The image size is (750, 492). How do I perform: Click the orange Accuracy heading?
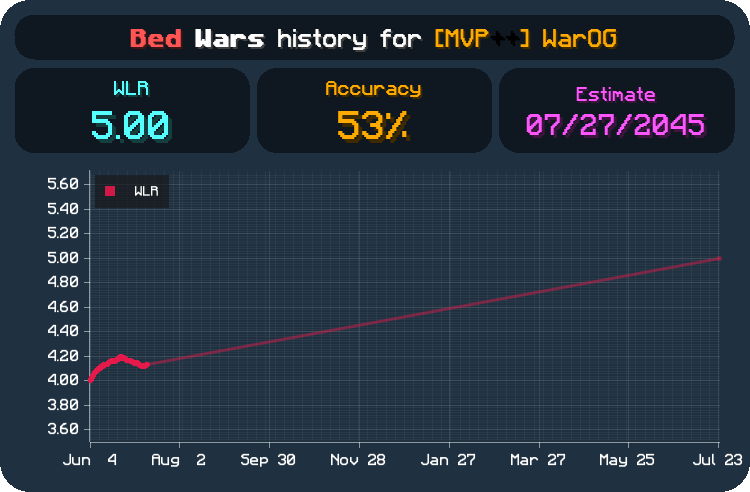(x=373, y=89)
